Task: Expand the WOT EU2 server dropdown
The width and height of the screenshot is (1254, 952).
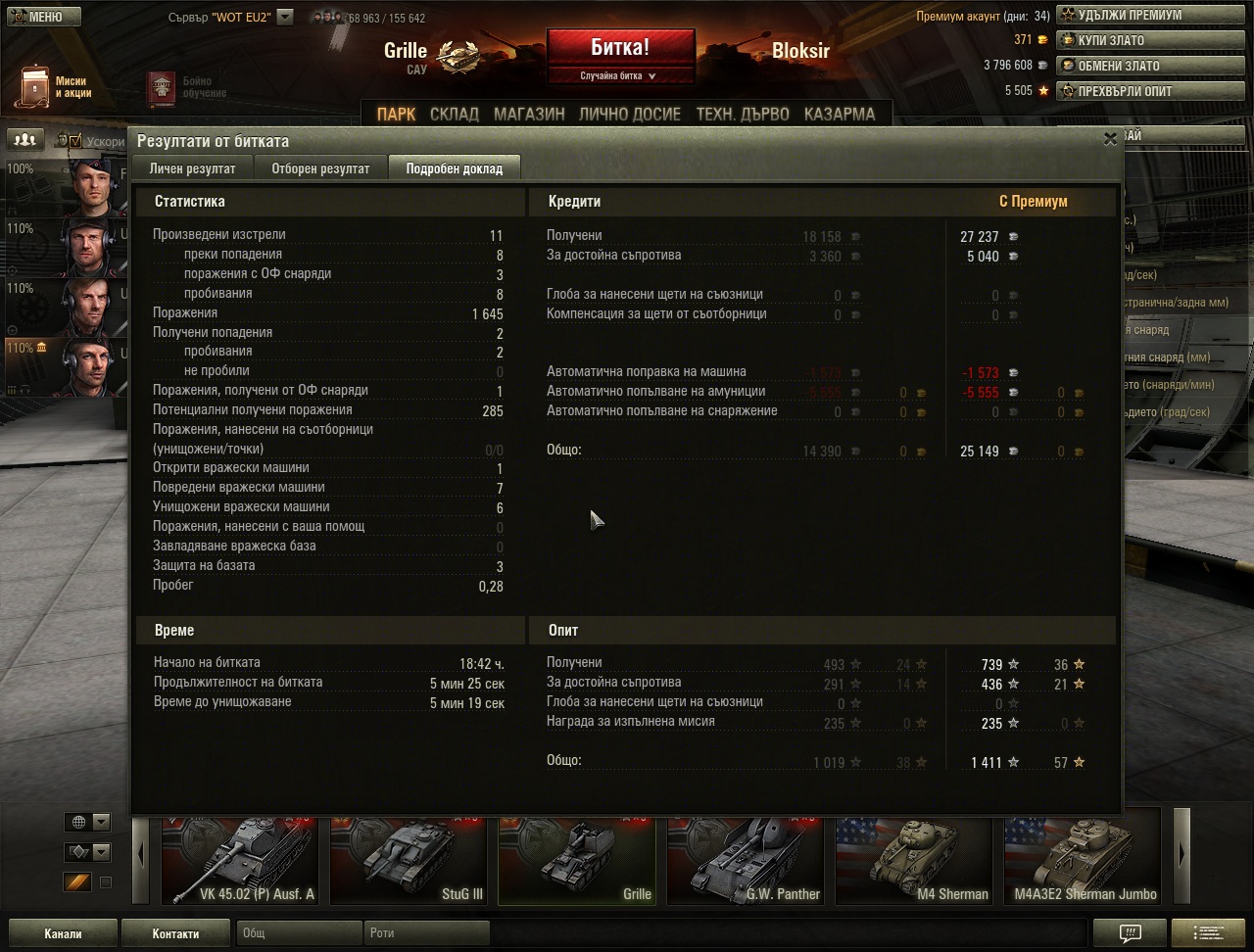Action: tap(284, 17)
